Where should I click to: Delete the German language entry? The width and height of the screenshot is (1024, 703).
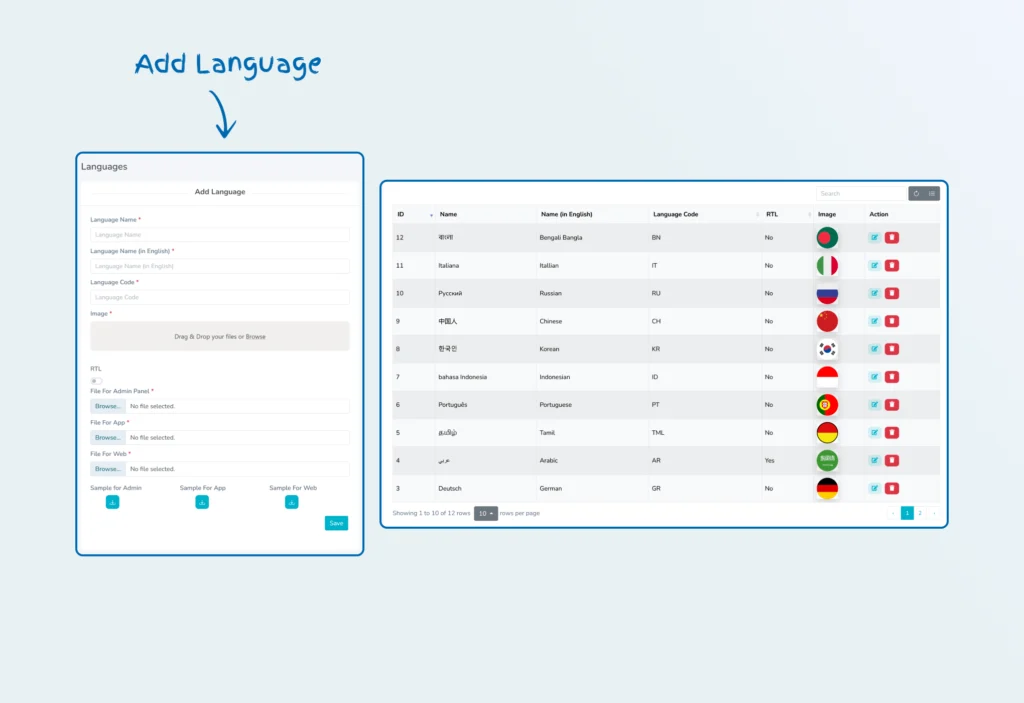click(892, 488)
